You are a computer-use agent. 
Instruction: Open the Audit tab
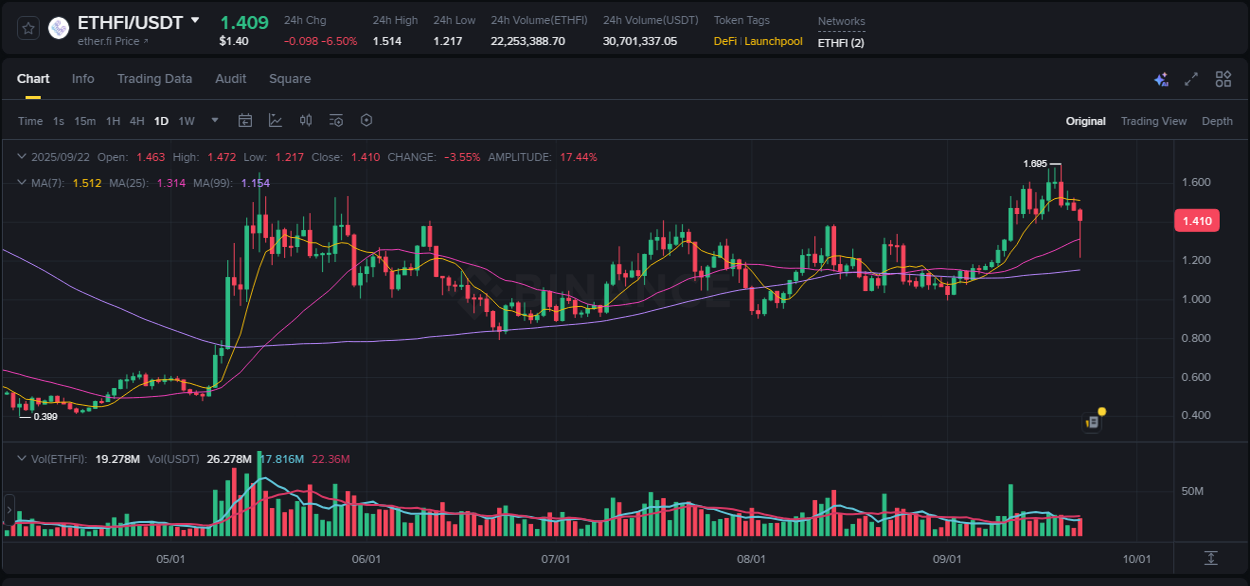[231, 78]
